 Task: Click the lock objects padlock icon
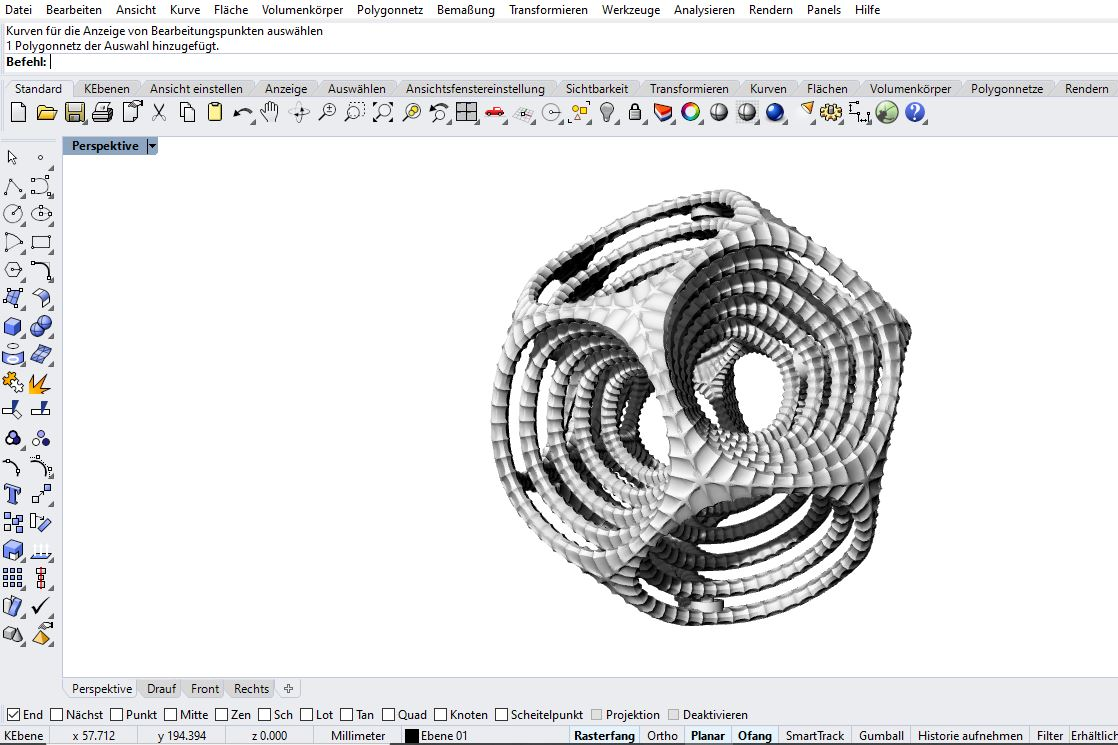[634, 113]
